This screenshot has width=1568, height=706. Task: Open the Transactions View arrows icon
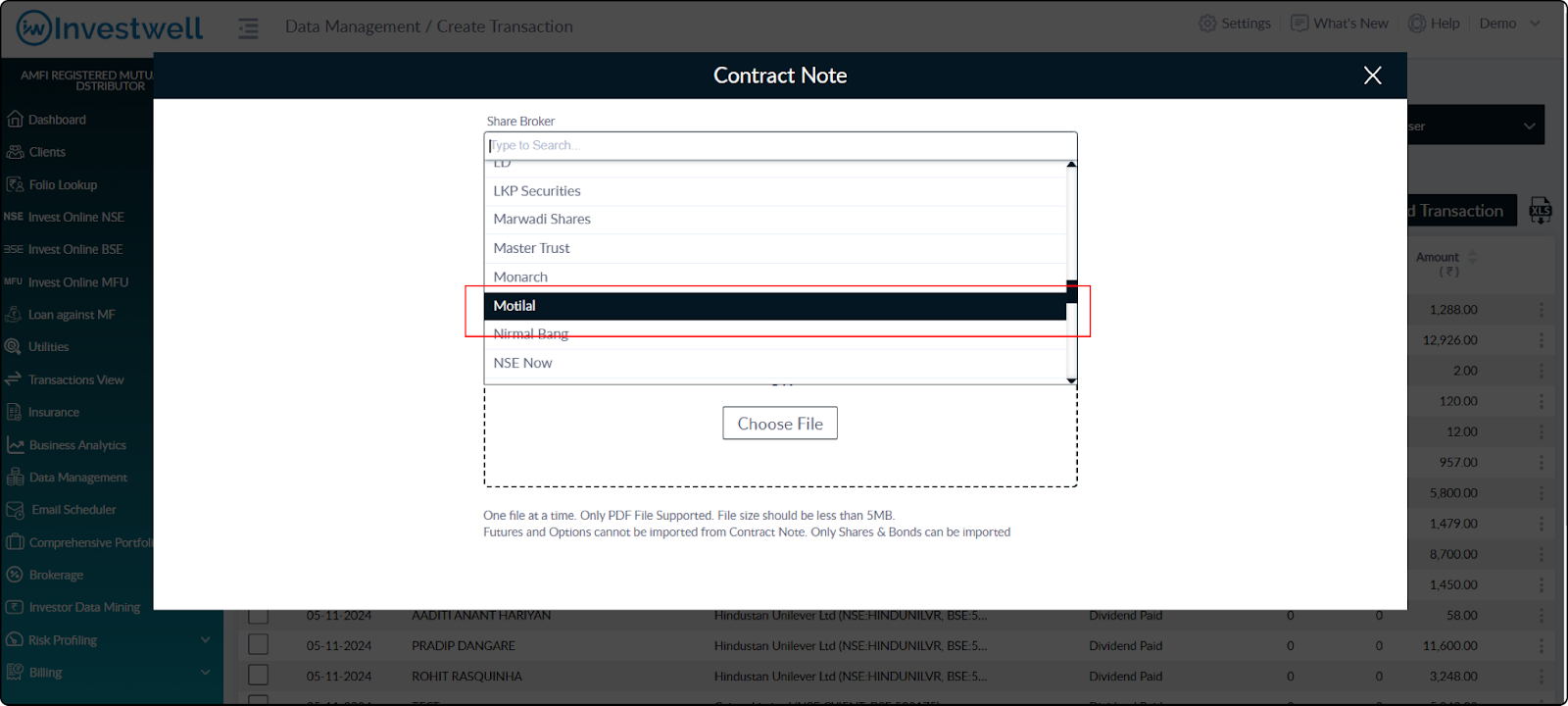tap(14, 378)
